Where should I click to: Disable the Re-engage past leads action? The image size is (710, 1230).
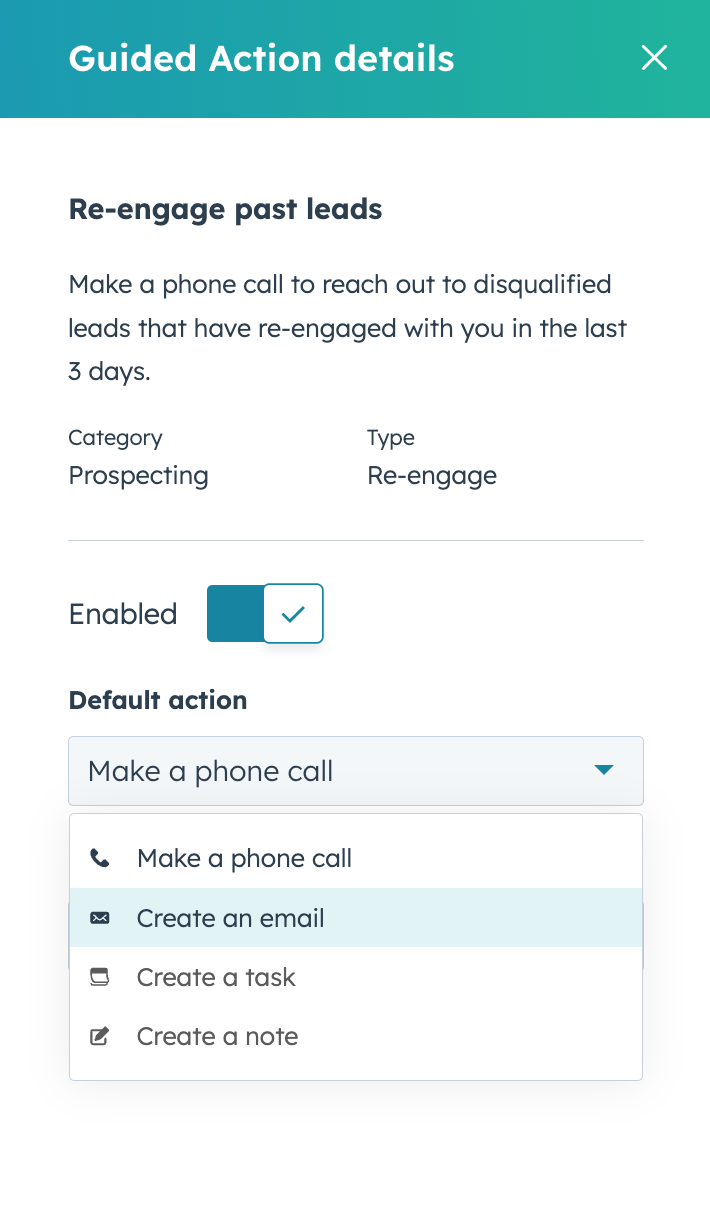[264, 613]
